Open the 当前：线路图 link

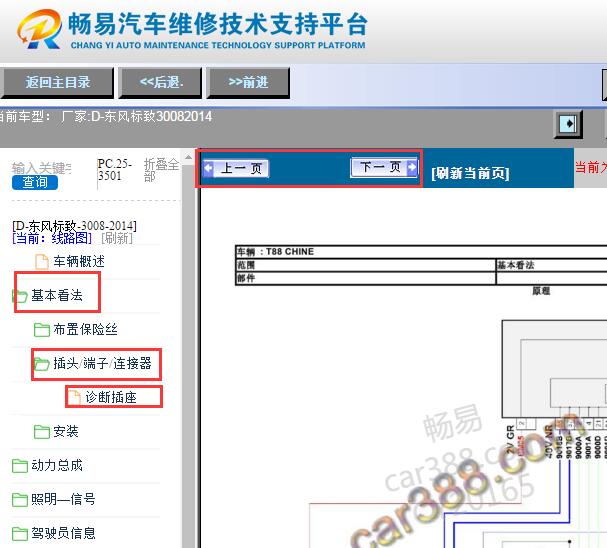point(52,238)
